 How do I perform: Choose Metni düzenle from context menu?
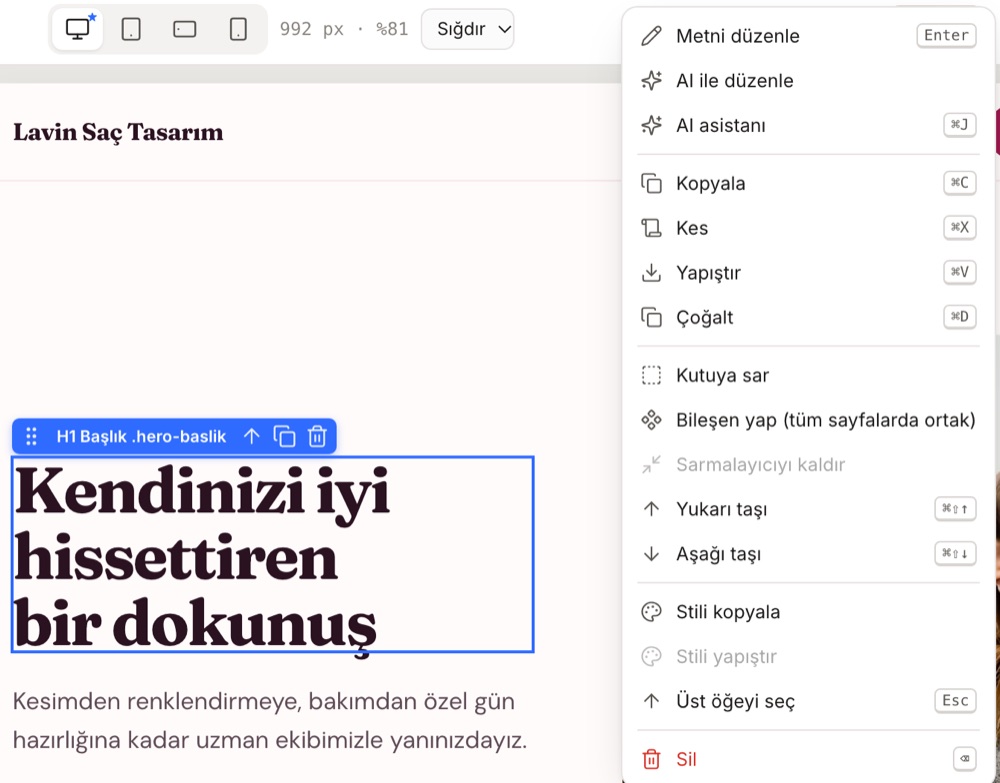tap(808, 36)
